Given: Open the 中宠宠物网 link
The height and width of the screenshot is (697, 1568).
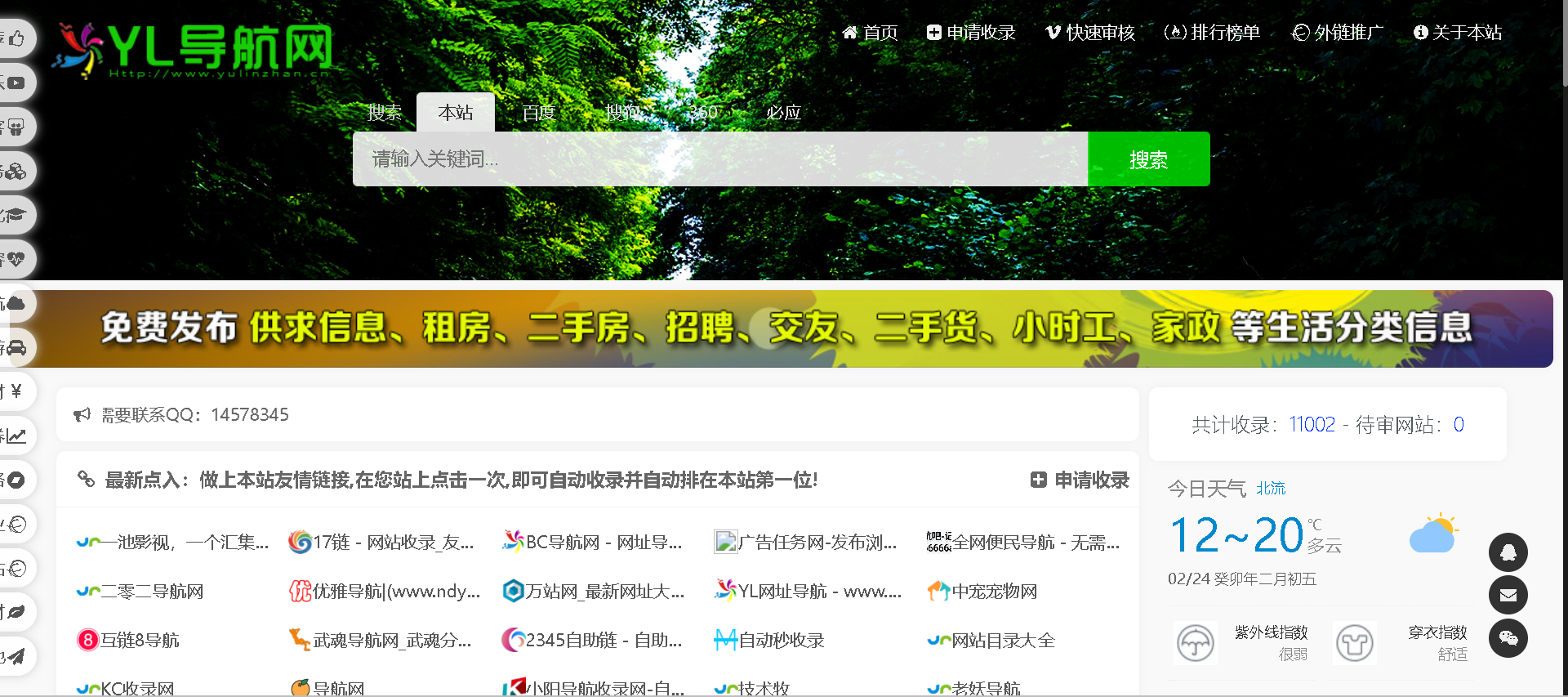Looking at the screenshot, I should coord(982,591).
